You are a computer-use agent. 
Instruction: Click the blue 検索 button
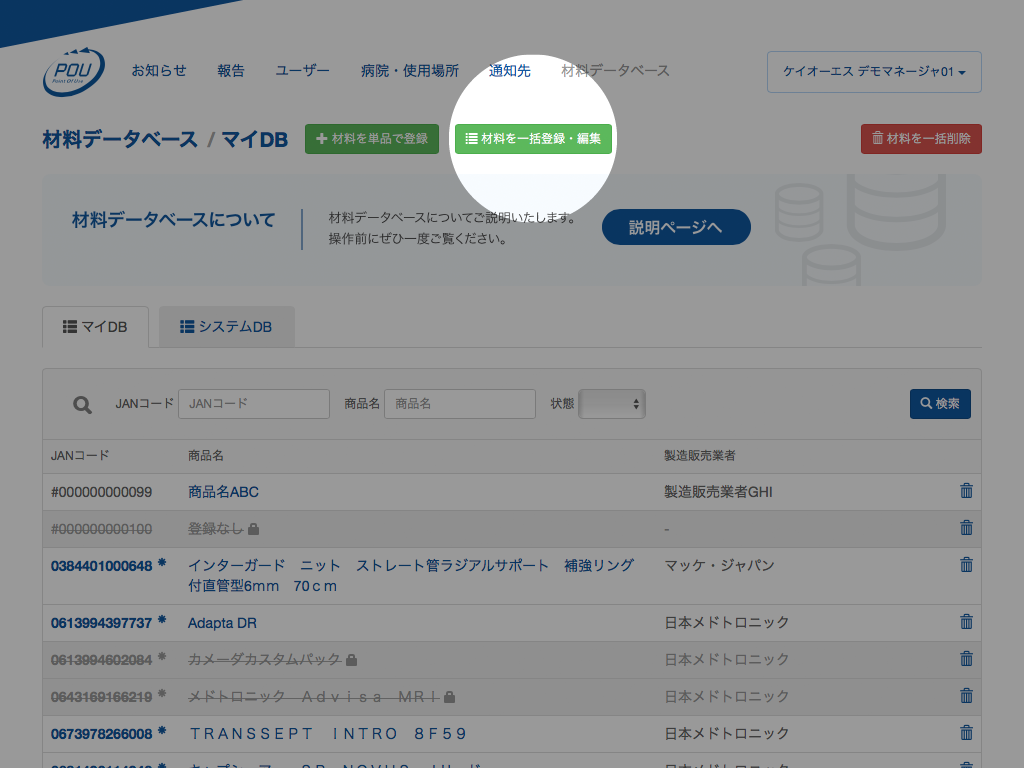(939, 404)
